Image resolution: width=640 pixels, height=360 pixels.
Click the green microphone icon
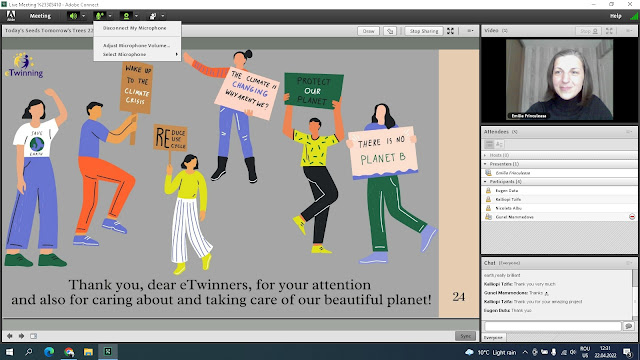tap(99, 16)
